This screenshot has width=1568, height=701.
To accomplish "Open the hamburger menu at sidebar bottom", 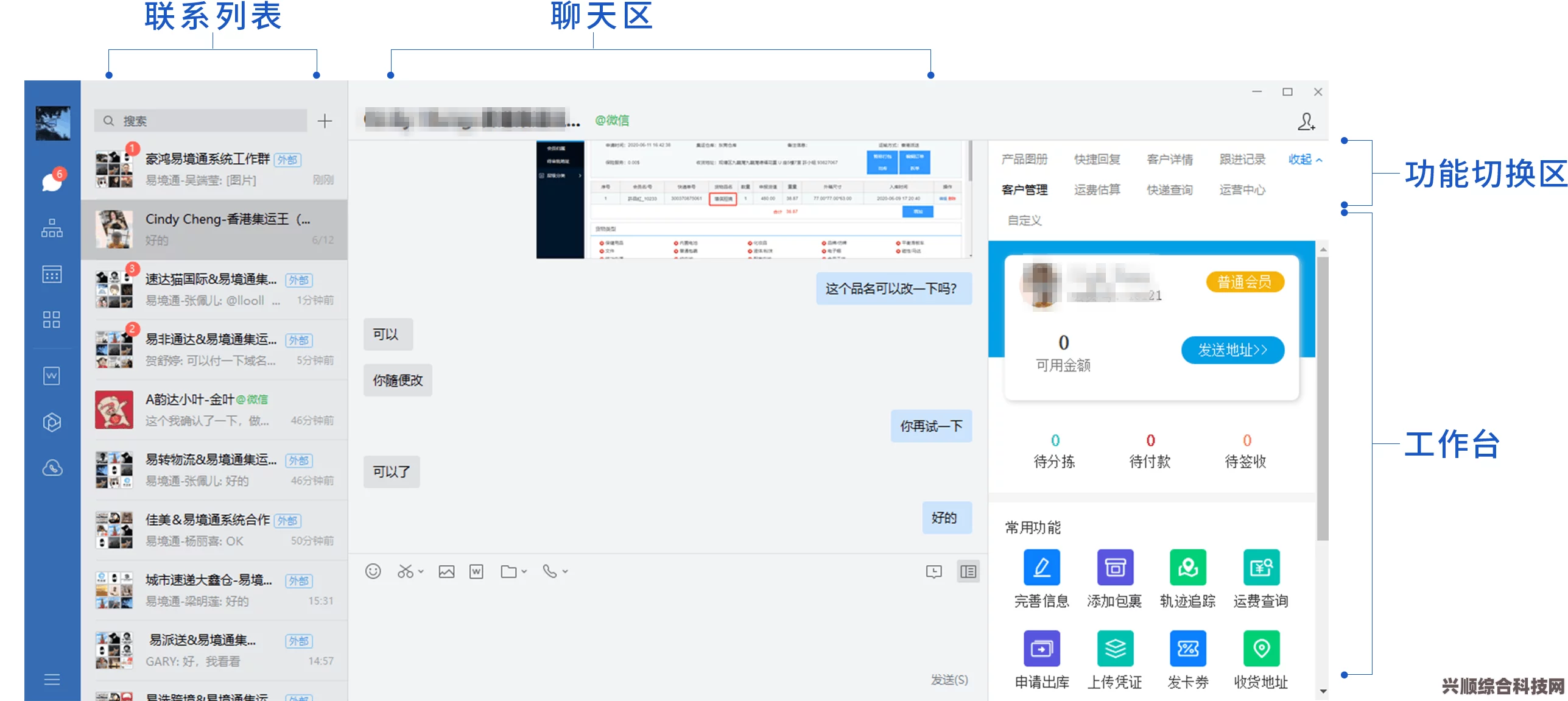I will click(52, 679).
